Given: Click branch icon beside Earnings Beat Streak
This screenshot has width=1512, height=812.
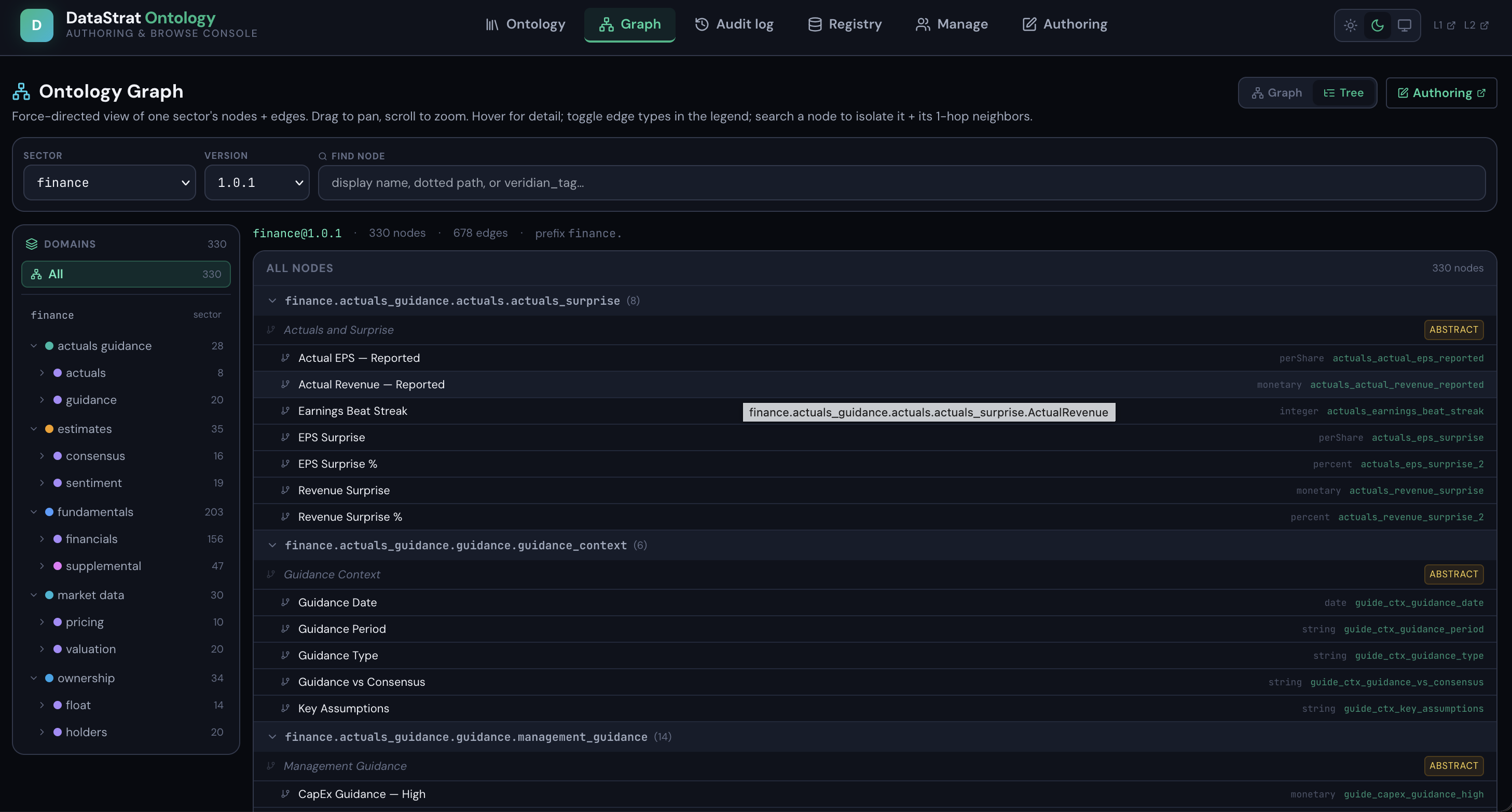Looking at the screenshot, I should 285,410.
